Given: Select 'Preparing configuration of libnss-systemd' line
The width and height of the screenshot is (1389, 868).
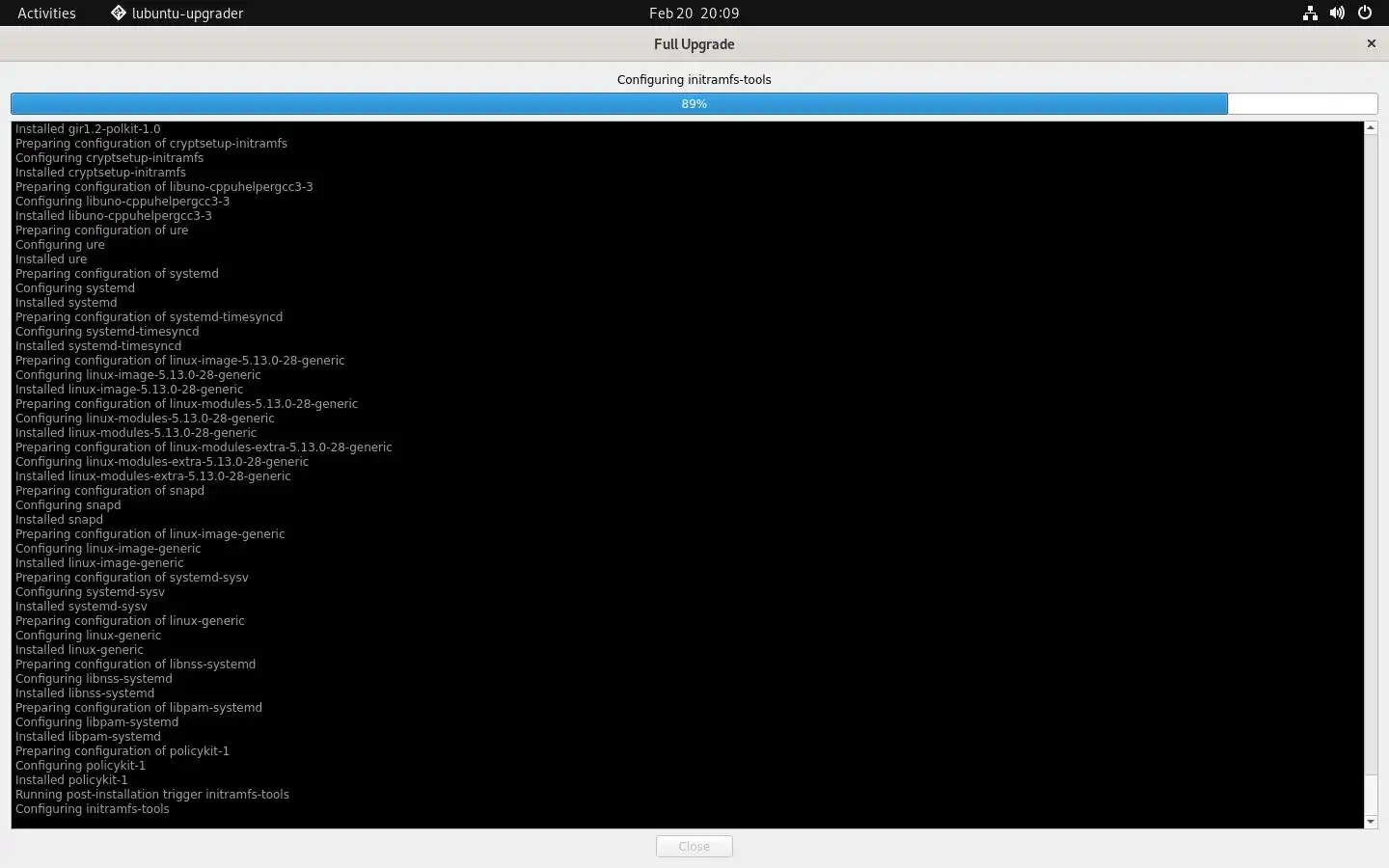Looking at the screenshot, I should click(x=135, y=664).
